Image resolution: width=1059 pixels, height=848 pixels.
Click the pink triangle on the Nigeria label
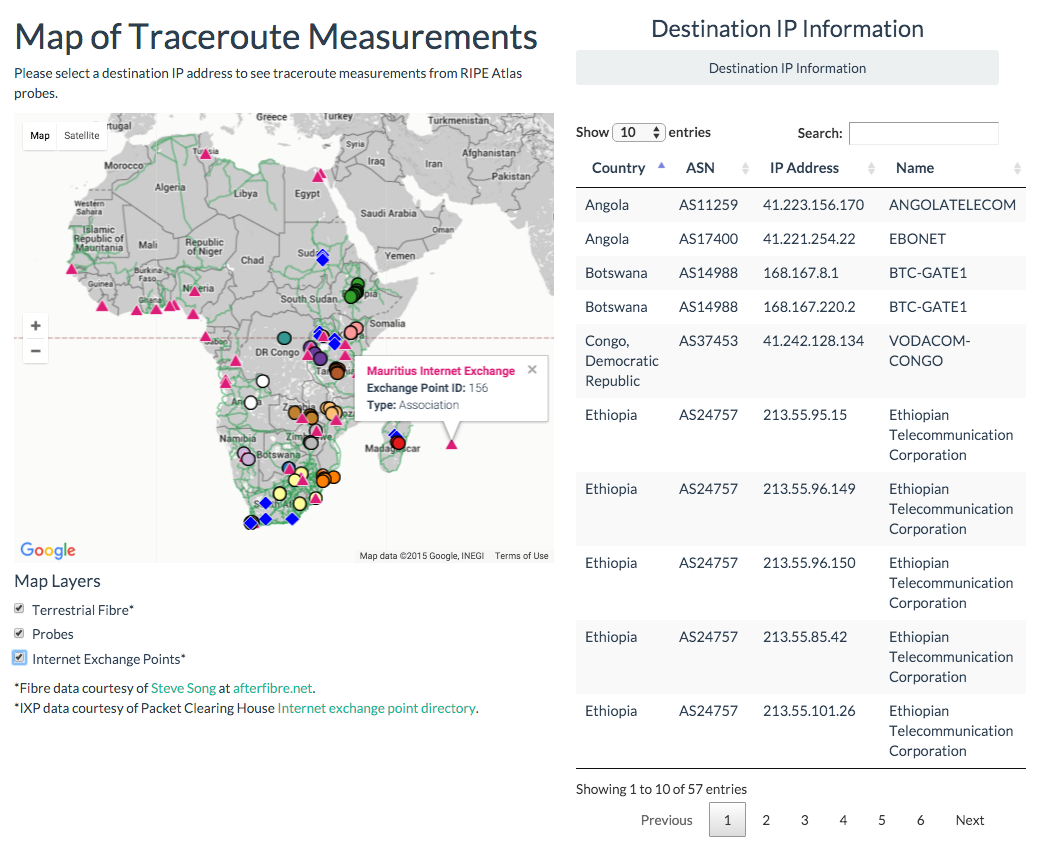[195, 291]
